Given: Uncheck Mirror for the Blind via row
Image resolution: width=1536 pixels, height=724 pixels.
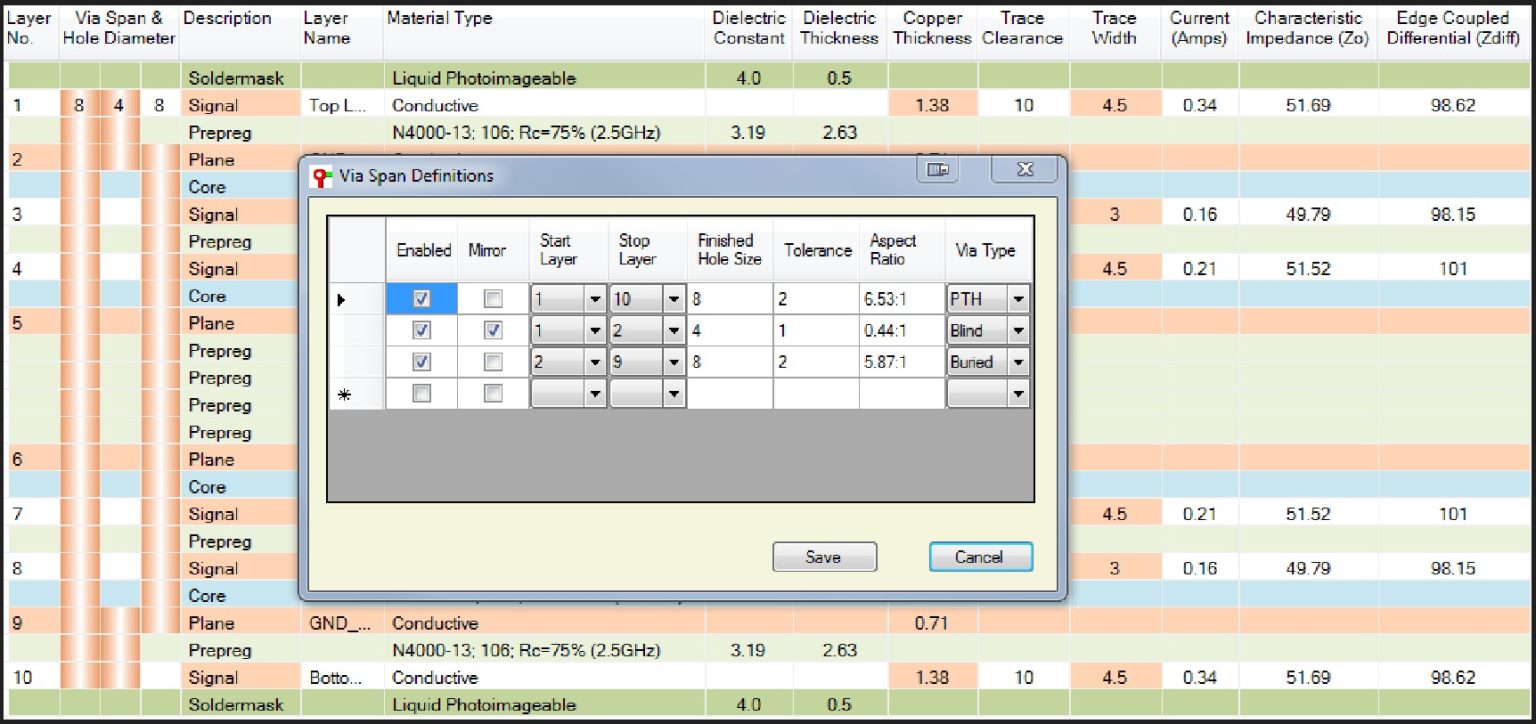Looking at the screenshot, I should [493, 330].
